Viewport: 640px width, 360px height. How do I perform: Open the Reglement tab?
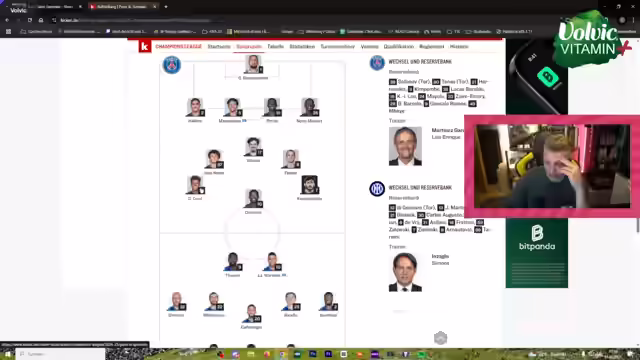point(431,47)
